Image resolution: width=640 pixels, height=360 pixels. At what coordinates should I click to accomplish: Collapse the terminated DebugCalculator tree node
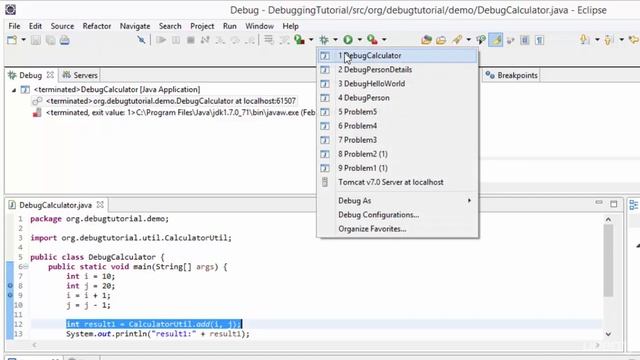coord(14,90)
